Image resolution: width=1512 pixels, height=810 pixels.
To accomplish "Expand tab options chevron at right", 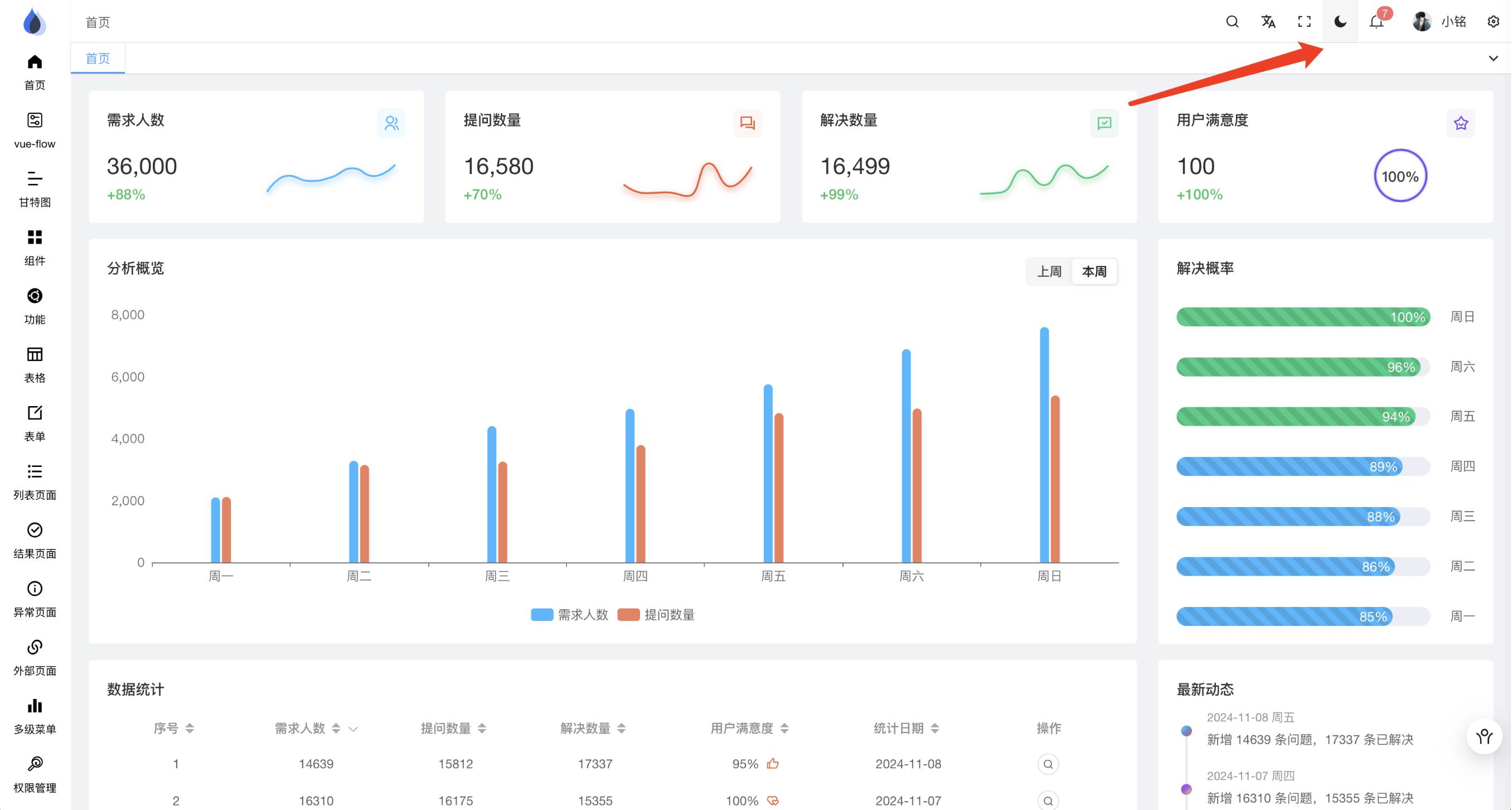I will coord(1493,58).
